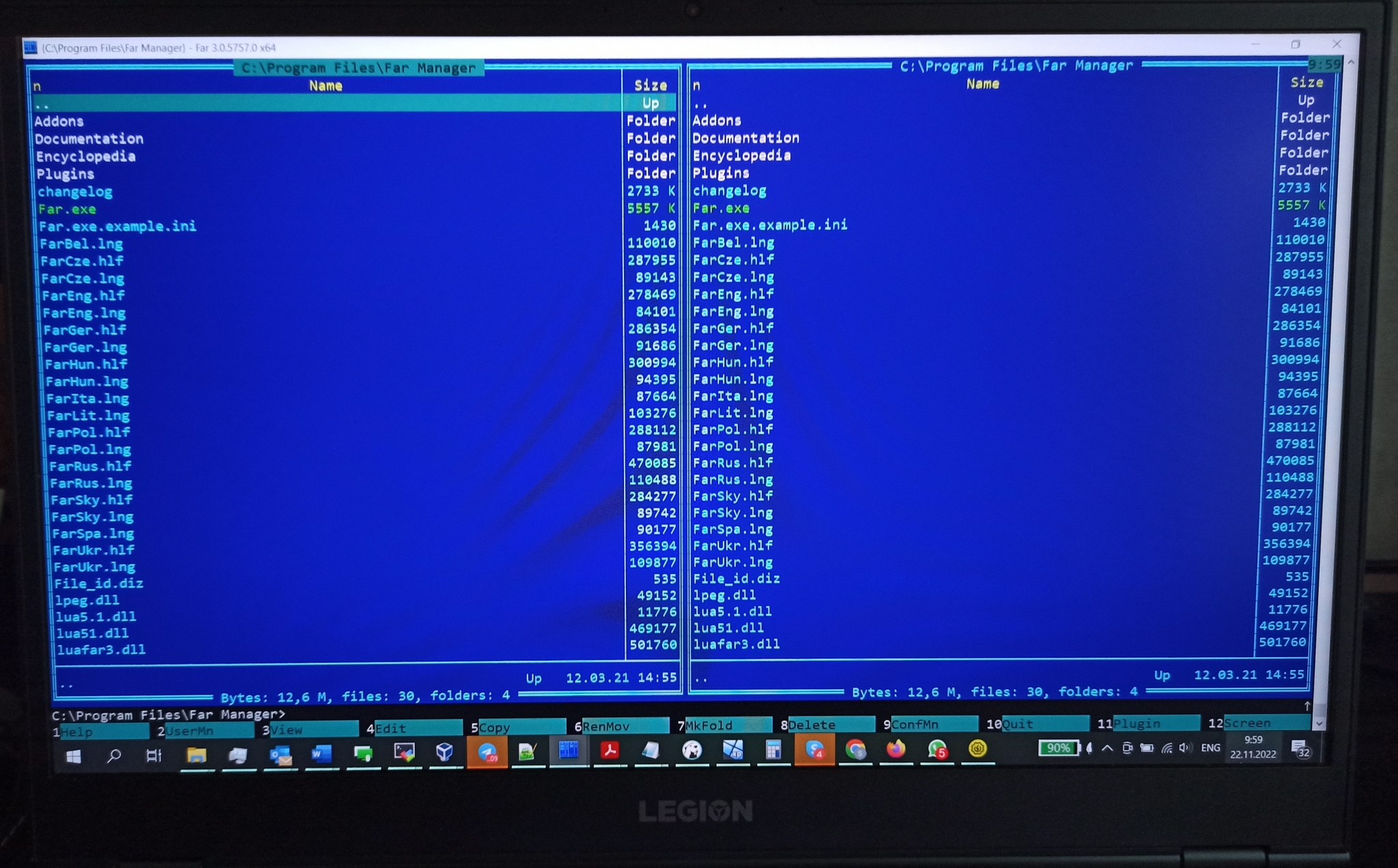Viewport: 1398px width, 868px height.
Task: Click right panel Name column header
Action: [x=983, y=84]
